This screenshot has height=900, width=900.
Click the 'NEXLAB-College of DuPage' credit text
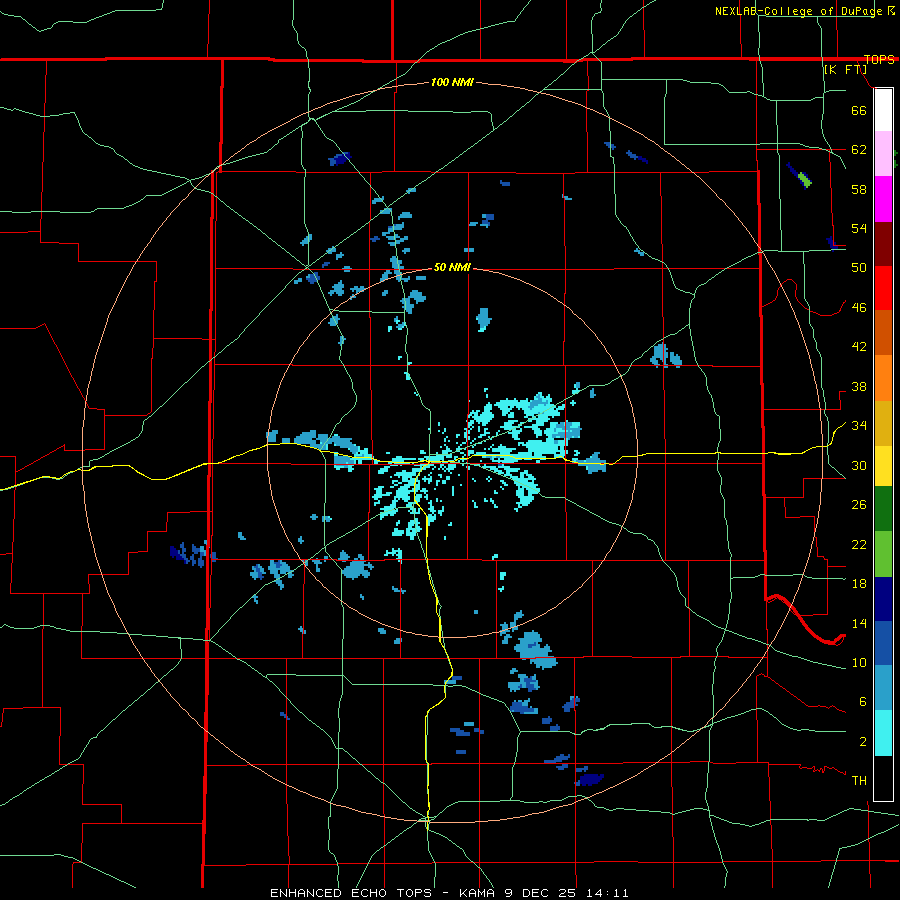798,11
